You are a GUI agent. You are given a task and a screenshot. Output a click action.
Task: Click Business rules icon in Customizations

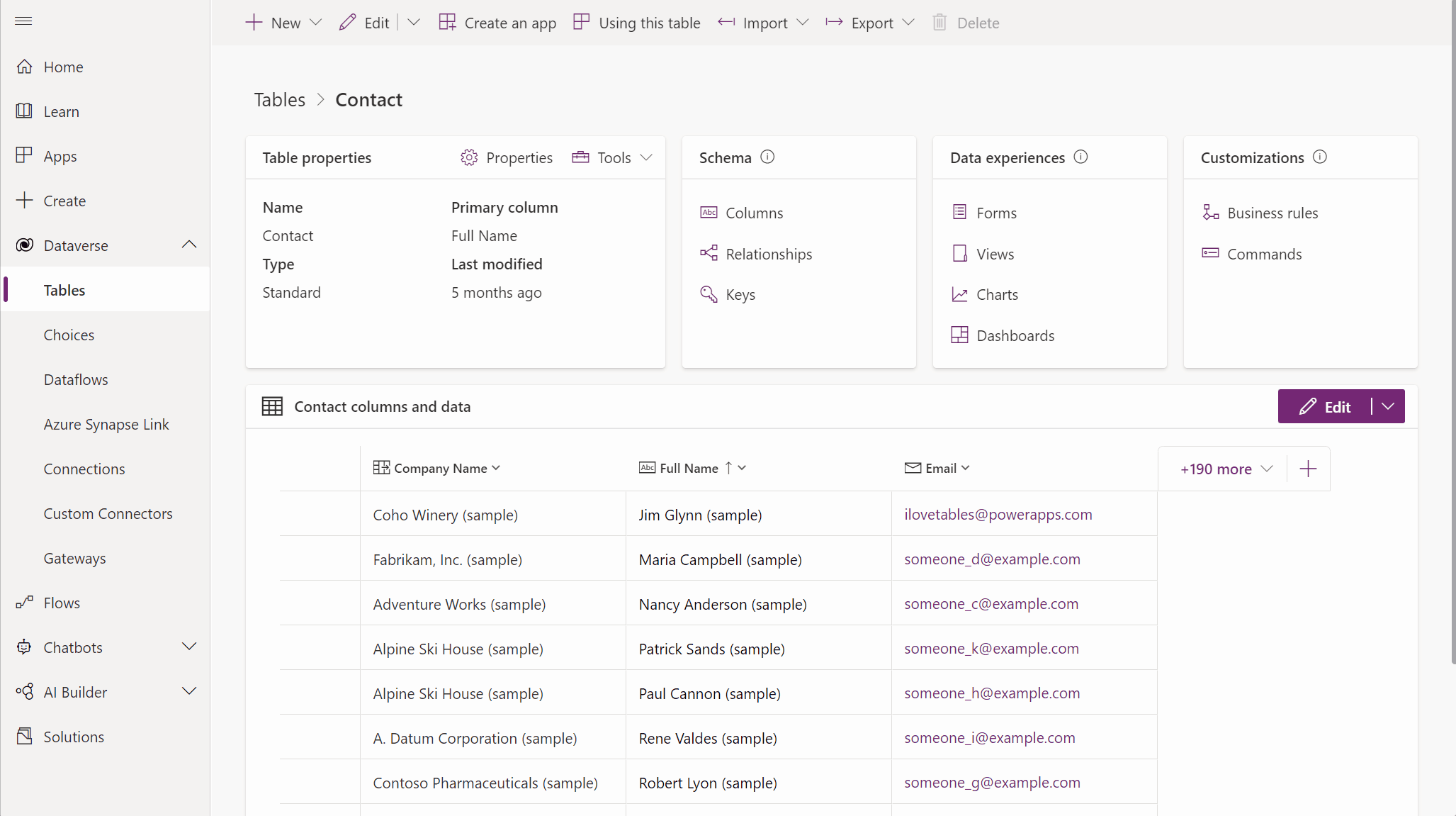tap(1210, 212)
